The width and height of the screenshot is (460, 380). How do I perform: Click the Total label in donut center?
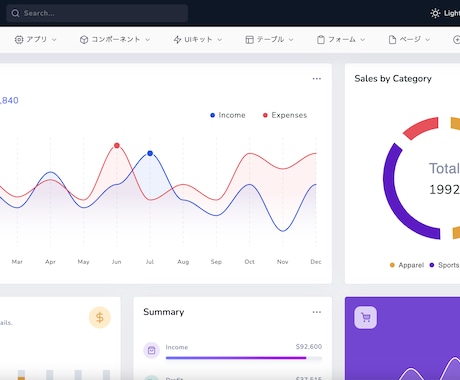pos(444,168)
